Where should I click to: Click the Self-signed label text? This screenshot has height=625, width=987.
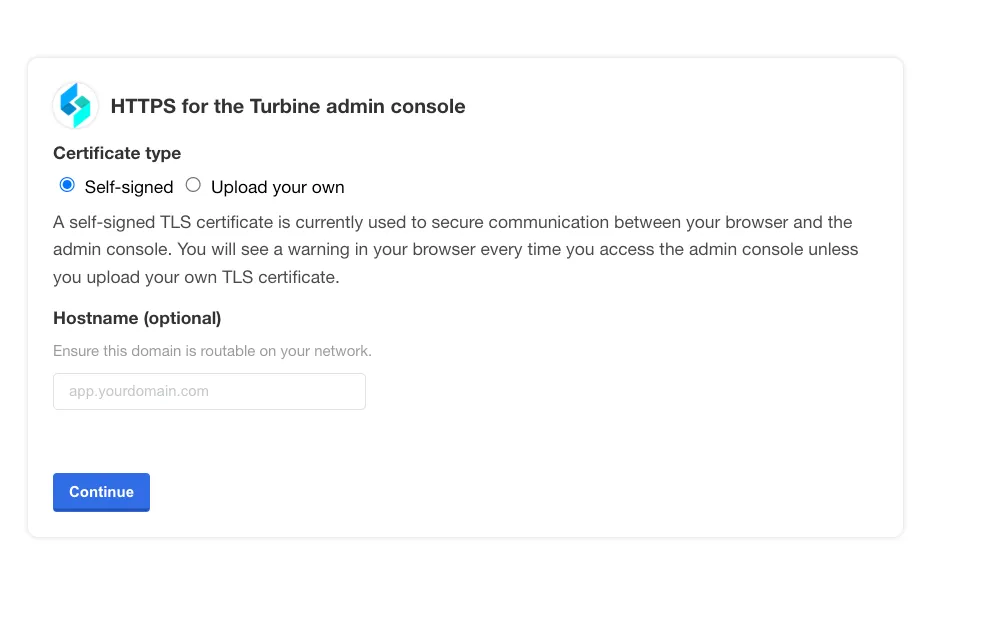point(129,187)
